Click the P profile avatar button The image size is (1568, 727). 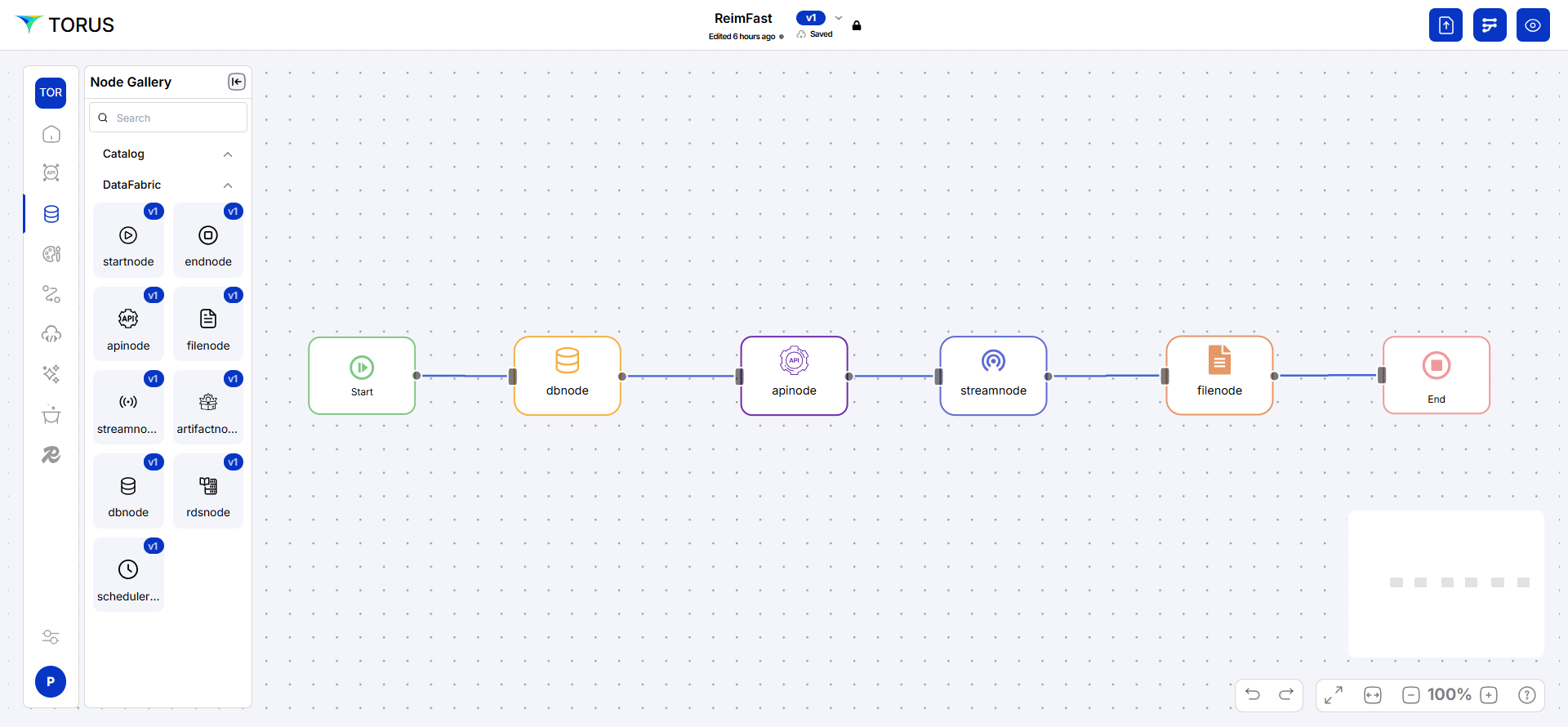pos(51,681)
